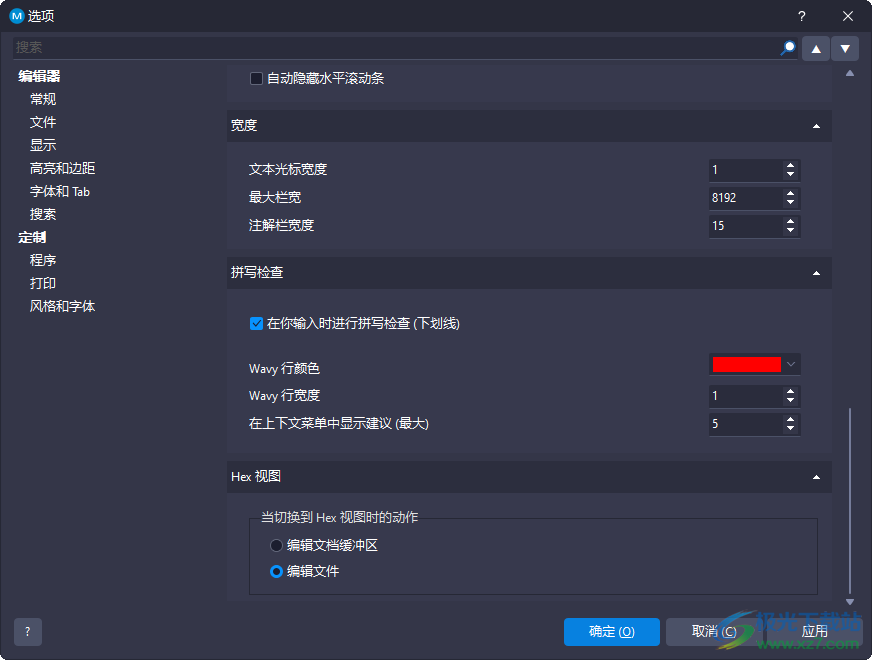The width and height of the screenshot is (872, 660).
Task: Increase 最大栏宽 with up arrow
Action: (x=790, y=193)
